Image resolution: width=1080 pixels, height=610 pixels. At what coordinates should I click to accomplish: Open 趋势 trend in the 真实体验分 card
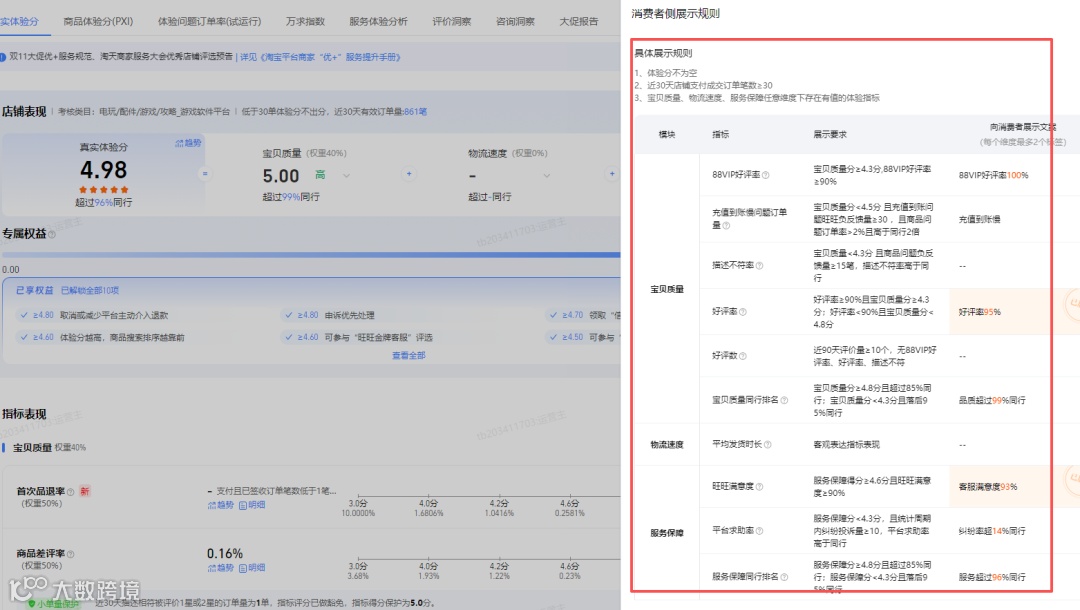[188, 143]
